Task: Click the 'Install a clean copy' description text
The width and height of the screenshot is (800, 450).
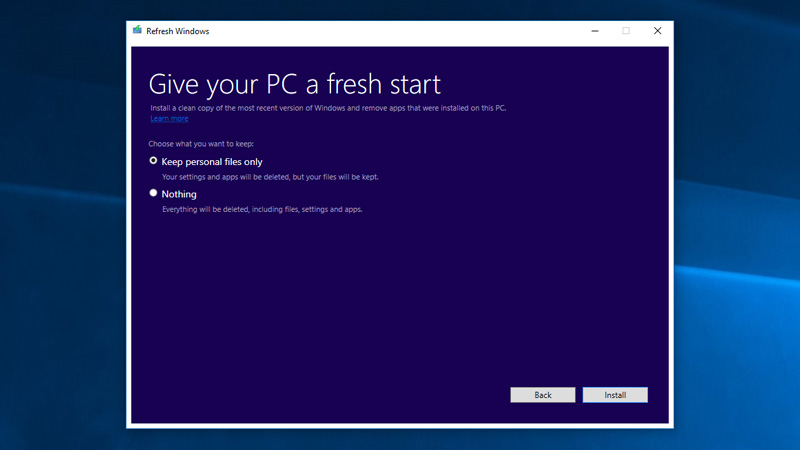Action: [x=328, y=108]
